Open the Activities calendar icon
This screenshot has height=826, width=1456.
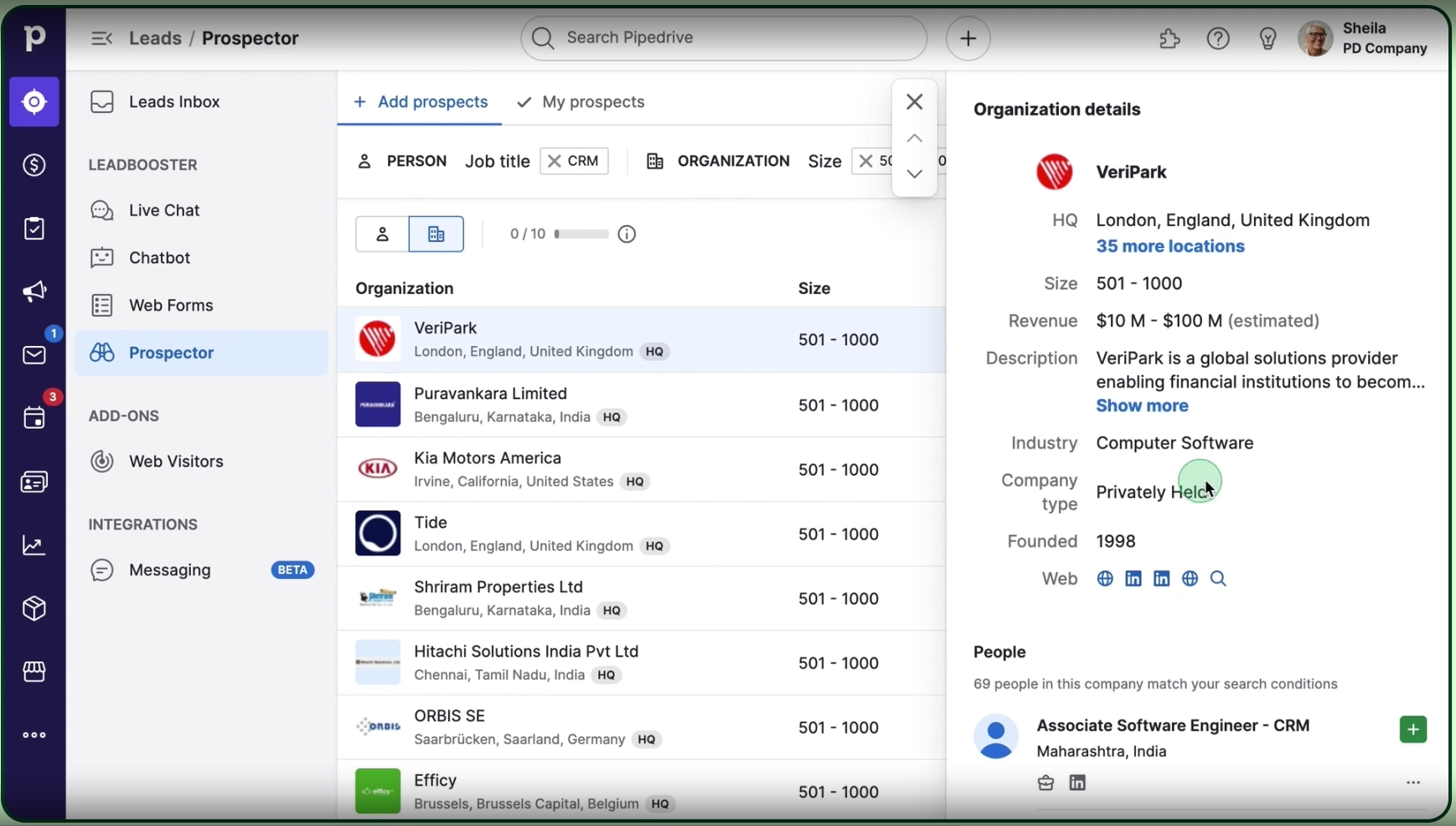click(34, 418)
